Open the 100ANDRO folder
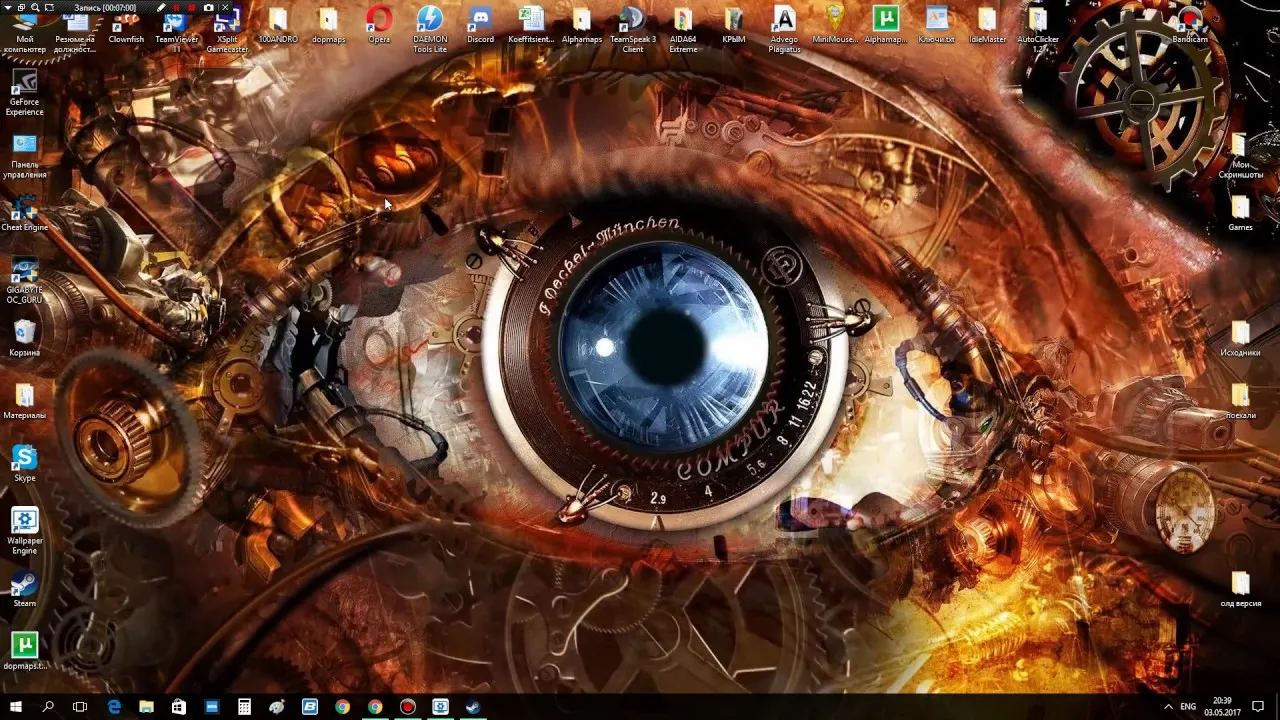The image size is (1280, 720). [277, 27]
